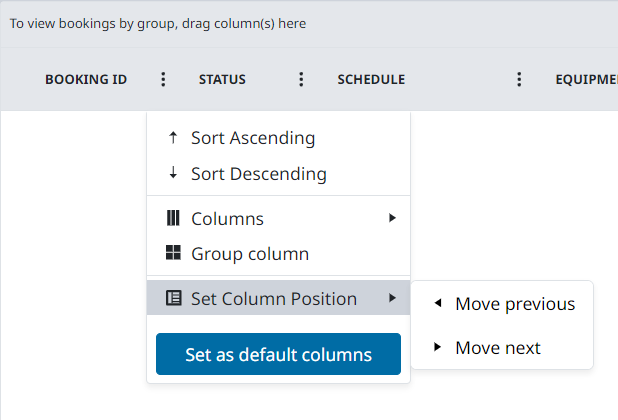618x420 pixels.
Task: Expand the Columns submenu arrow
Action: [393, 218]
